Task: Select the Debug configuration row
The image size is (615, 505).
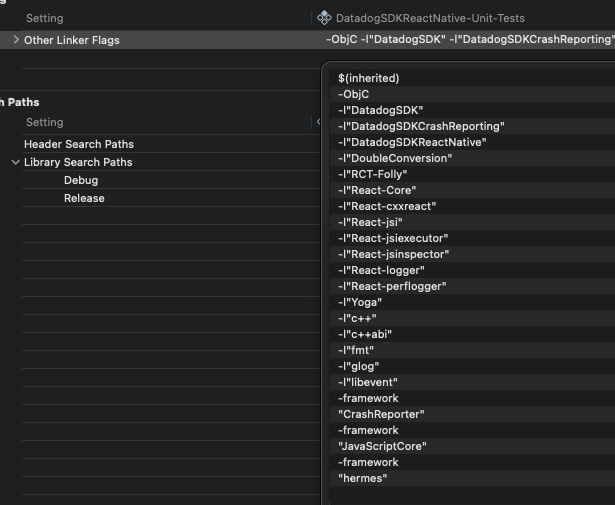Action: [x=81, y=180]
